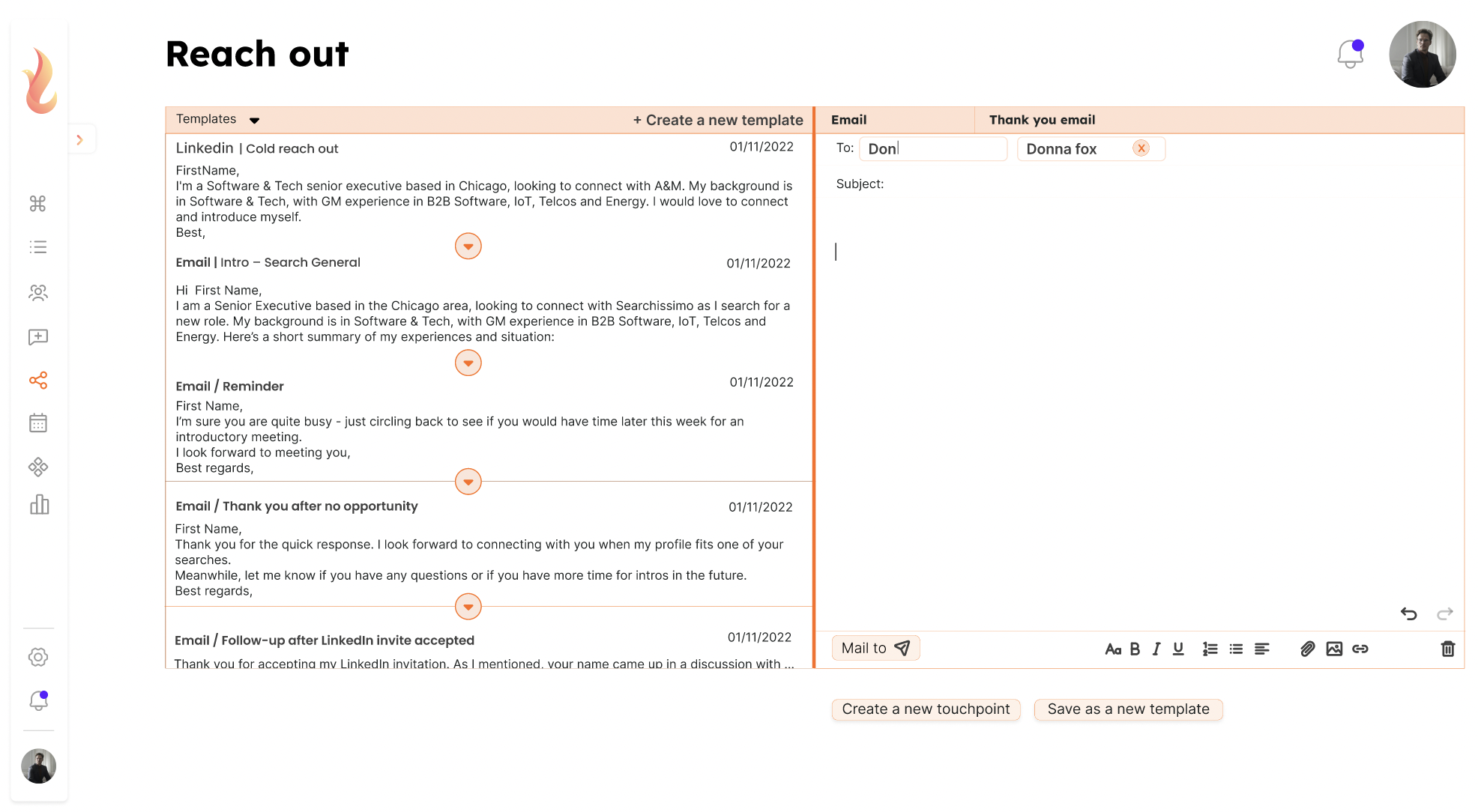Image resolution: width=1478 pixels, height=812 pixels.
Task: Open the command dashboard icon in sidebar
Action: (x=37, y=203)
